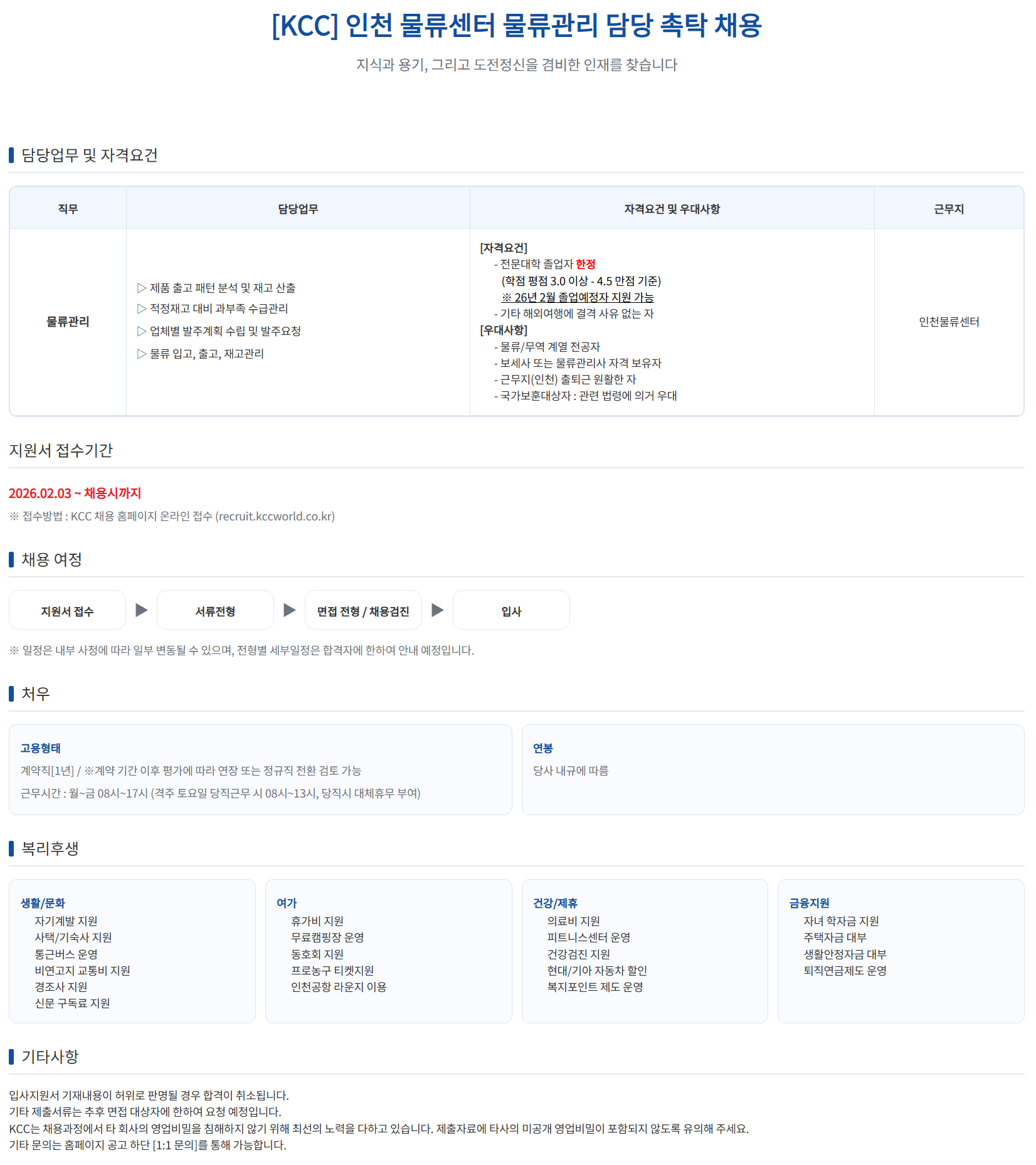The width and height of the screenshot is (1036, 1165).
Task: Click triangle bullet before 적정재고 대비 과부족 수급관리
Action: 142,308
